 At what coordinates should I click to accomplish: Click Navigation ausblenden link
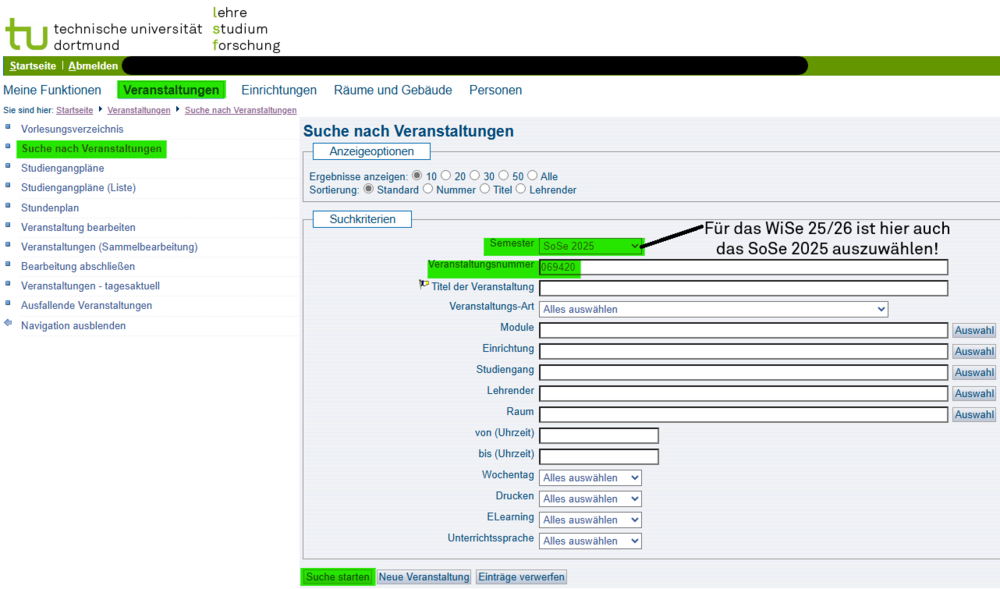click(x=73, y=325)
